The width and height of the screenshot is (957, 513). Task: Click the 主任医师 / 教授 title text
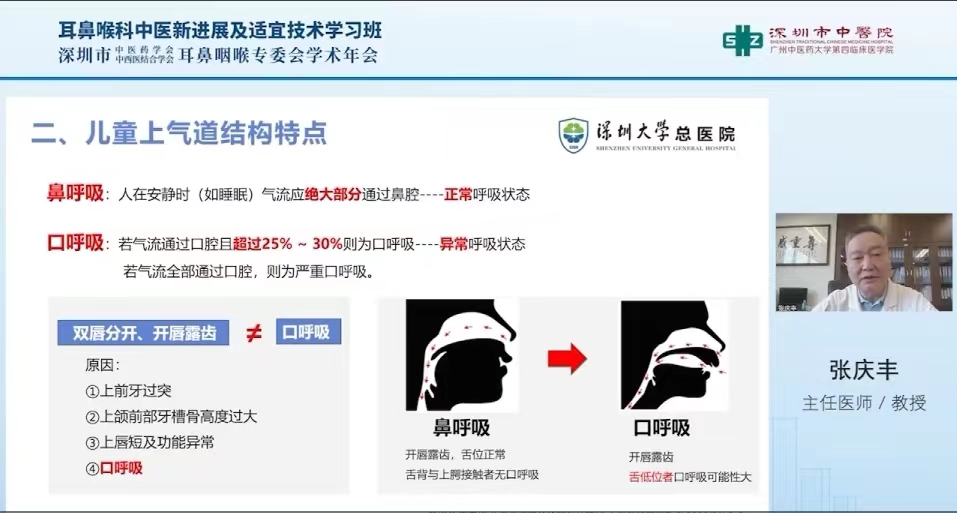coord(864,403)
